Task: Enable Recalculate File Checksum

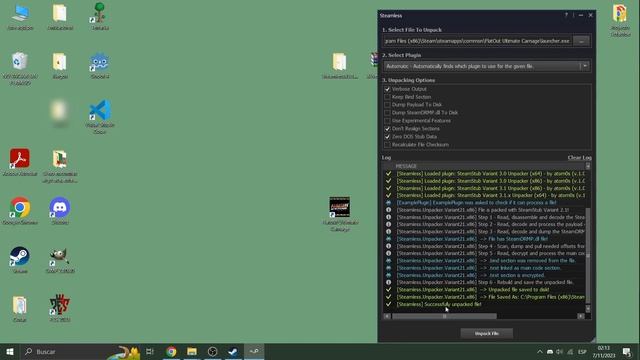Action: click(x=387, y=144)
